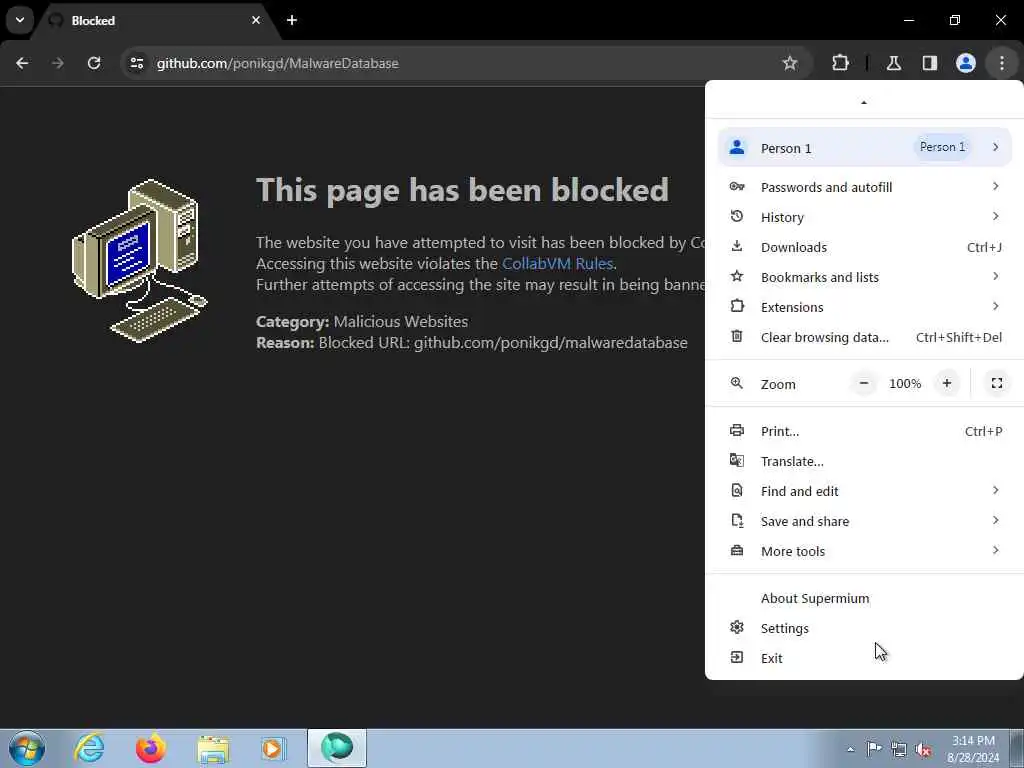1024x768 pixels.
Task: Click the 100% zoom value
Action: click(905, 384)
